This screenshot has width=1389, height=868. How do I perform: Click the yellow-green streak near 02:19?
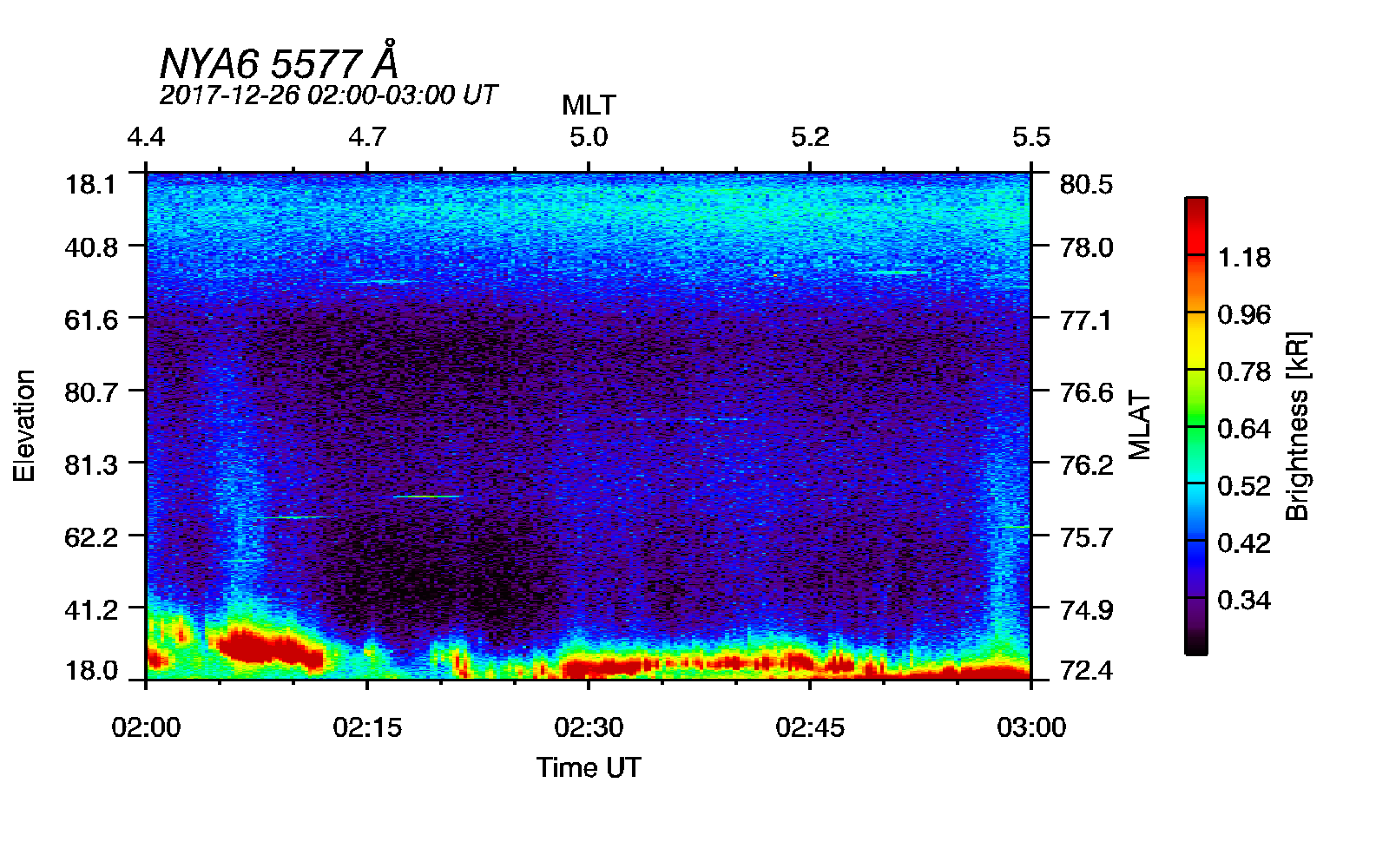pos(426,496)
